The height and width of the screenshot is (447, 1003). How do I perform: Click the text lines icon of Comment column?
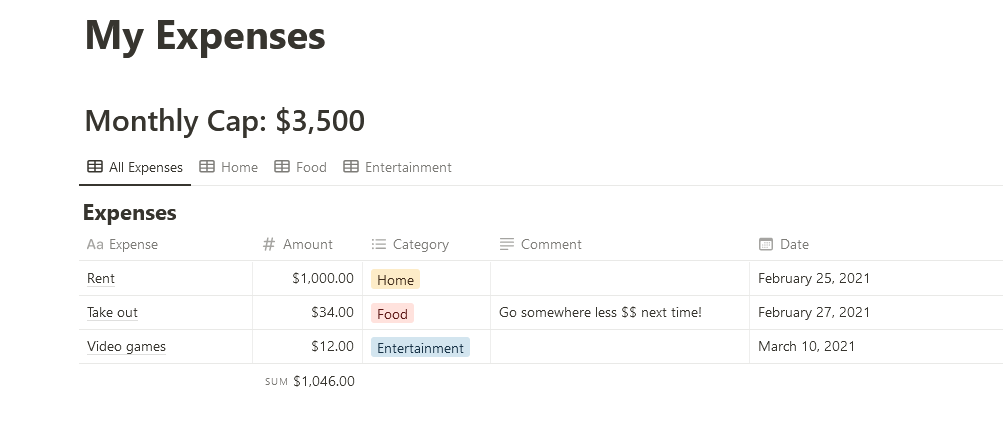pos(507,244)
